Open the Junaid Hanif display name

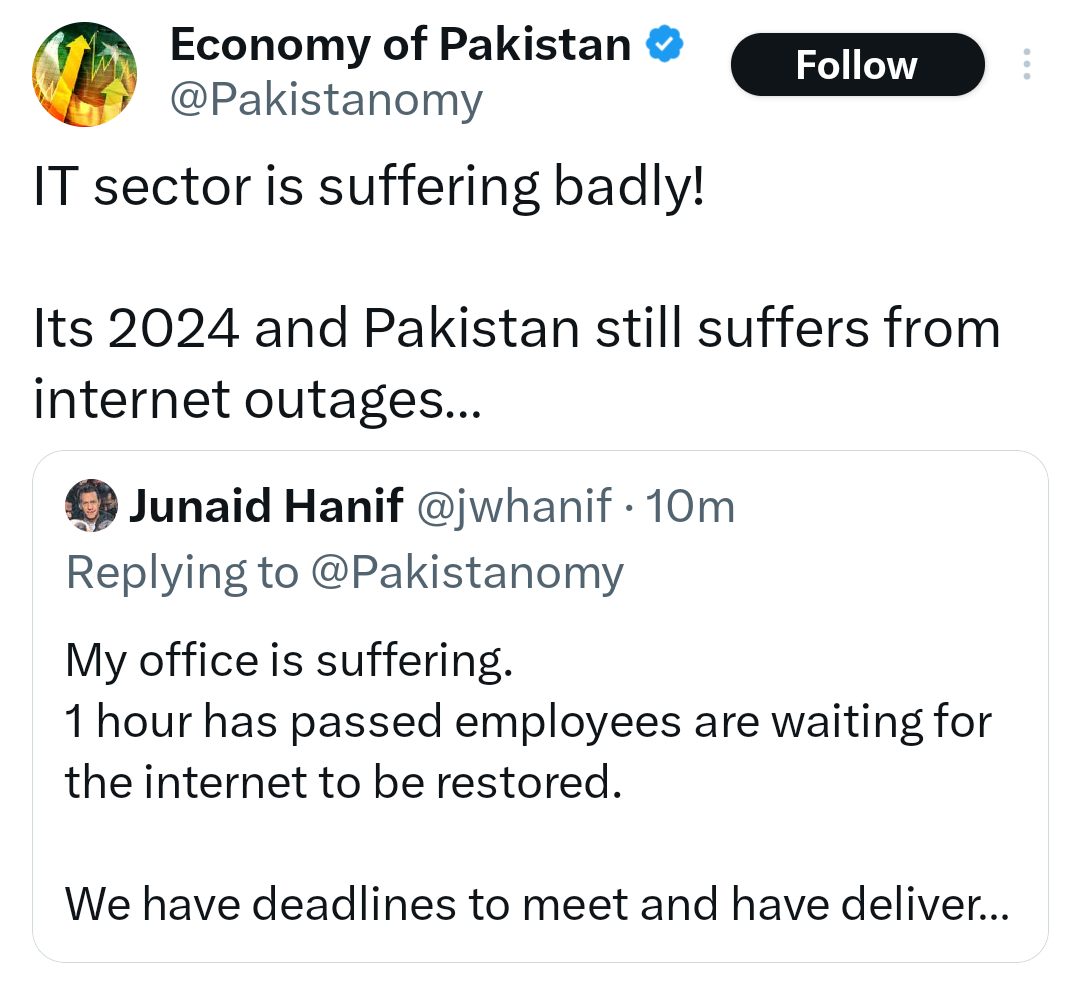click(x=265, y=507)
